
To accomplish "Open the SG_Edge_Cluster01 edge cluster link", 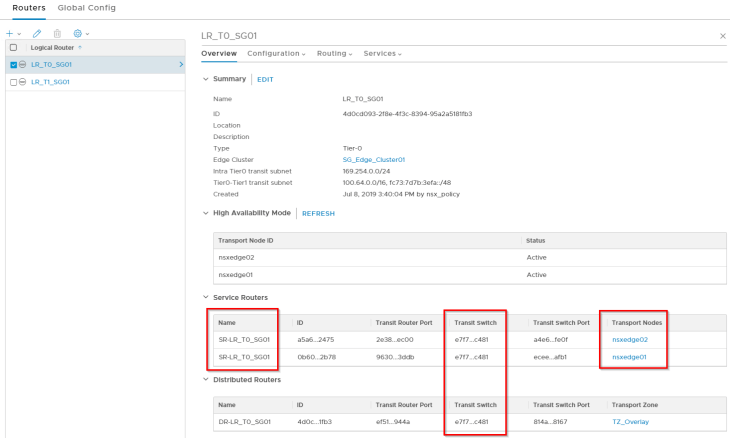I will pos(373,159).
